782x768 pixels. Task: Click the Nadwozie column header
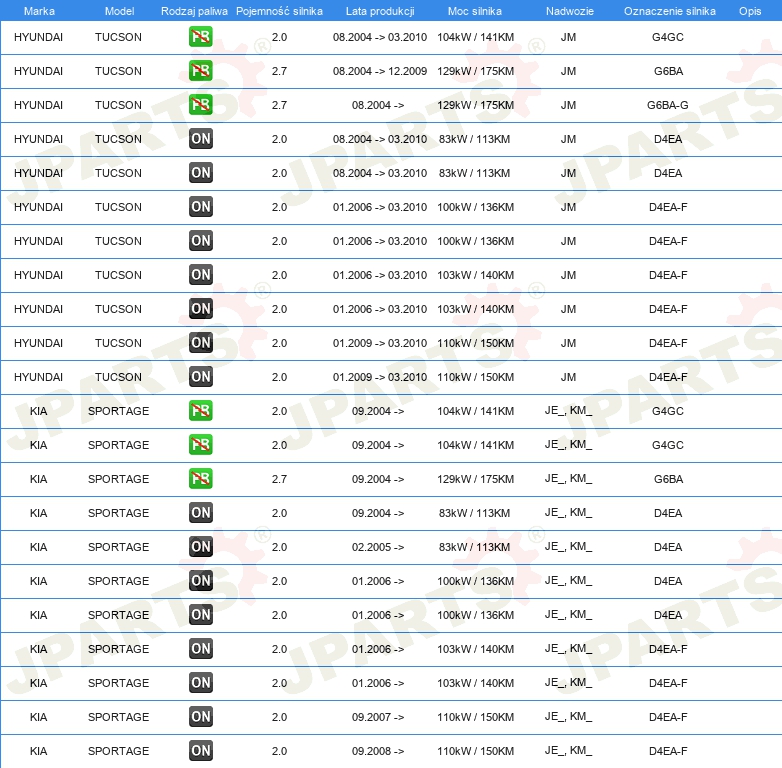click(x=570, y=11)
